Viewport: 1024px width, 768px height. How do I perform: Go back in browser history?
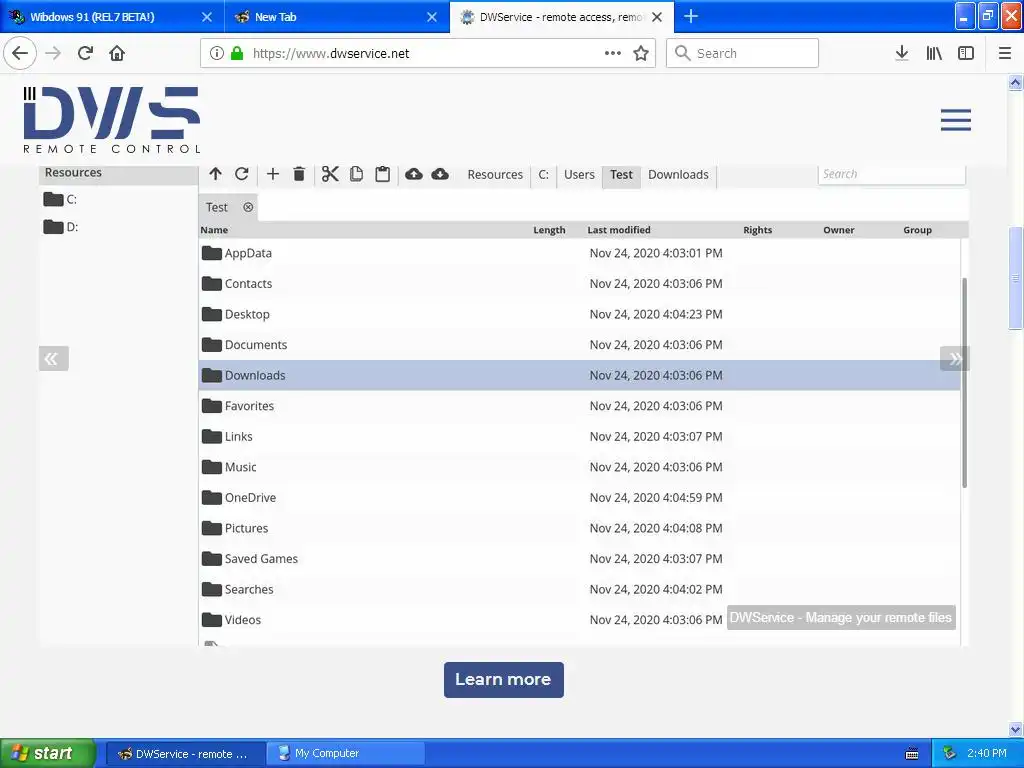[20, 53]
